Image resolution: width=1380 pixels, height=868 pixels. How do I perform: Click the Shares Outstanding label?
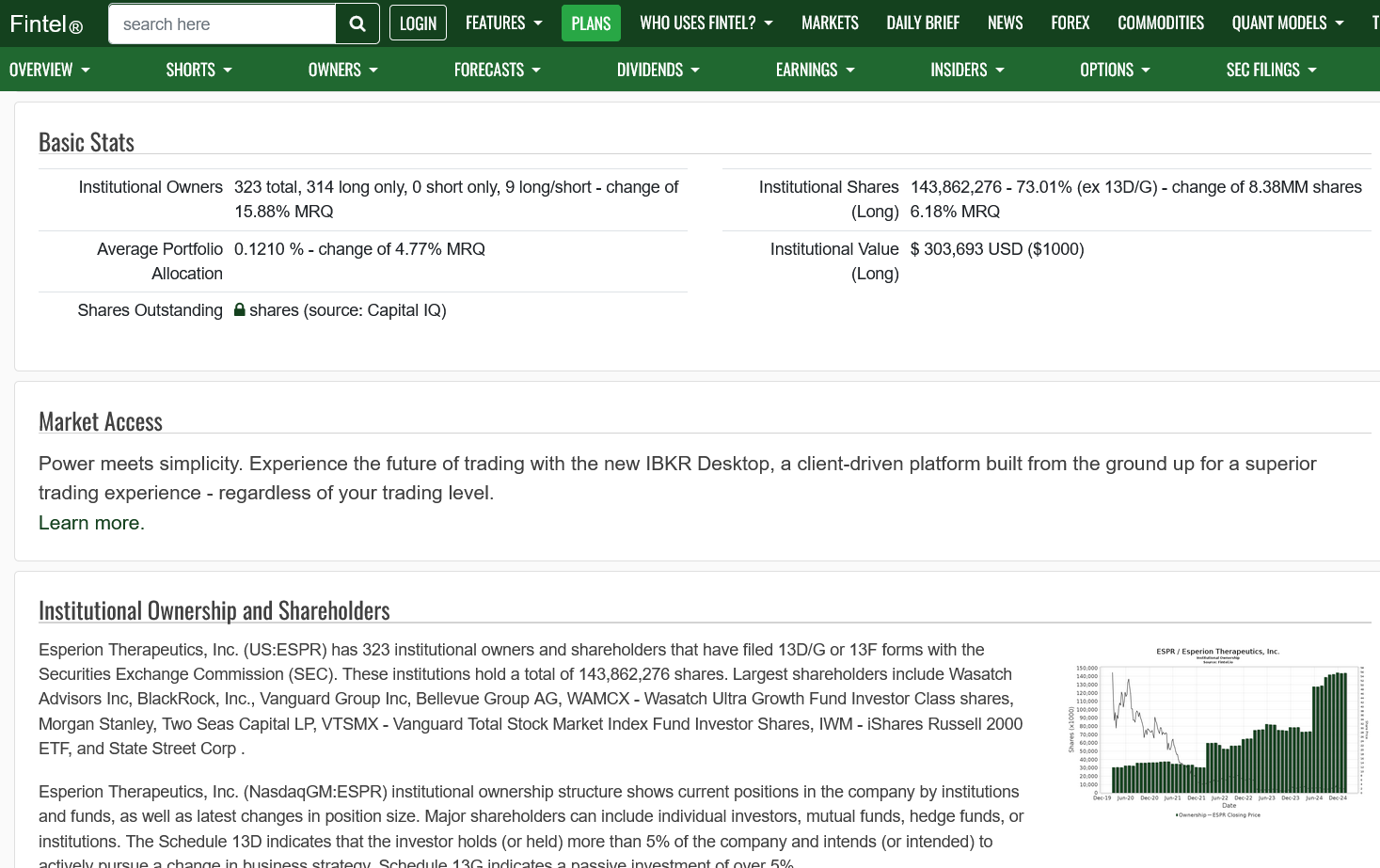151,310
